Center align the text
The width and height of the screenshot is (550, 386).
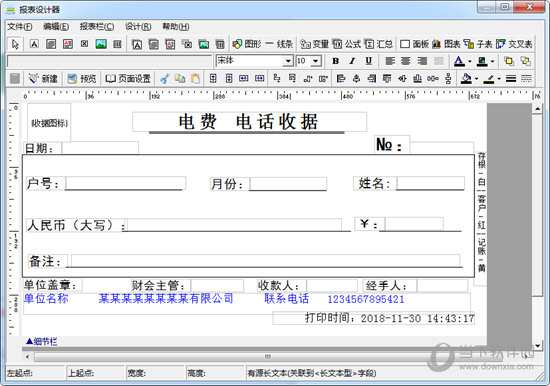pyautogui.click(x=406, y=61)
